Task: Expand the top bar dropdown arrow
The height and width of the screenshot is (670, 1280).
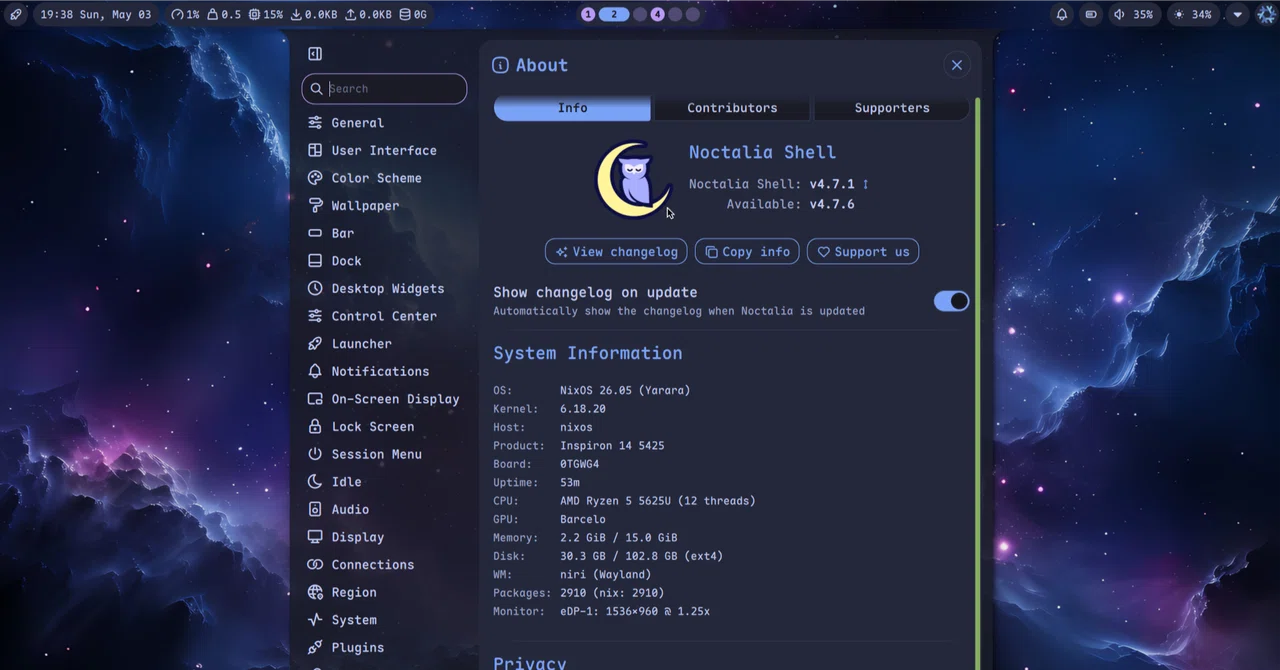Action: click(x=1238, y=15)
